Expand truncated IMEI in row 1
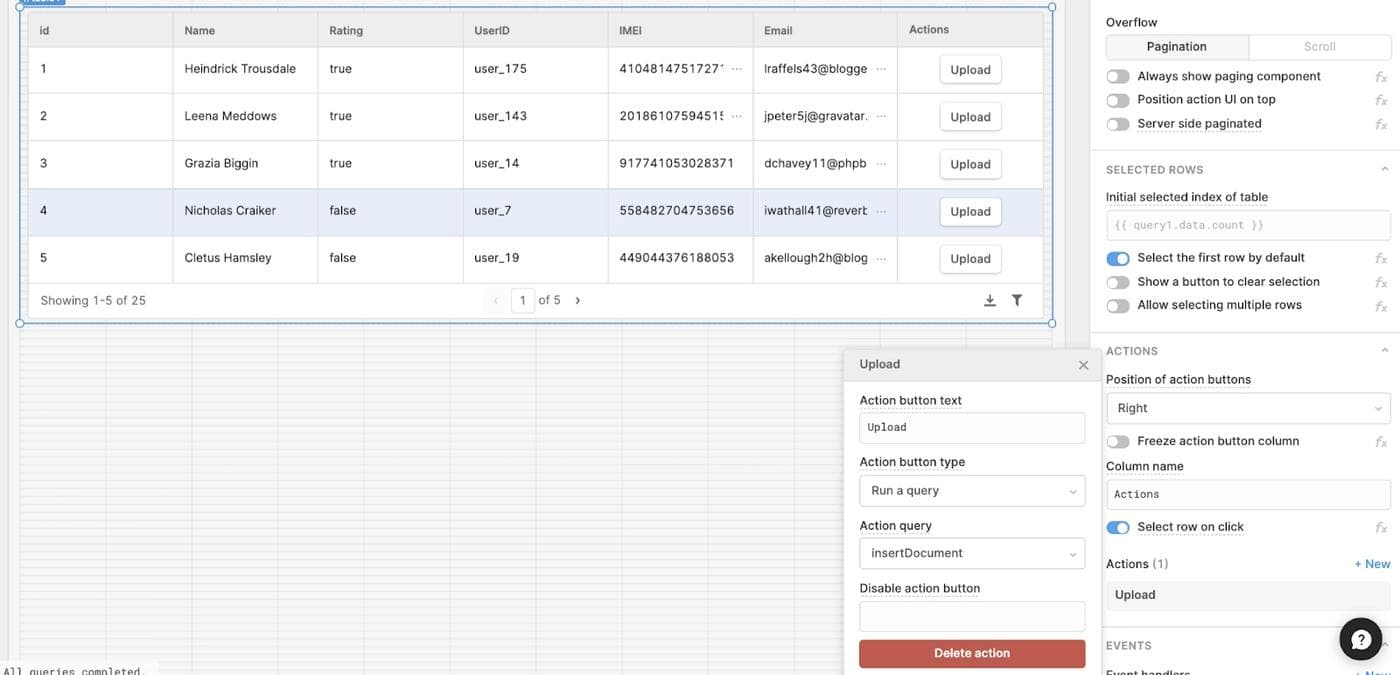 click(x=737, y=69)
